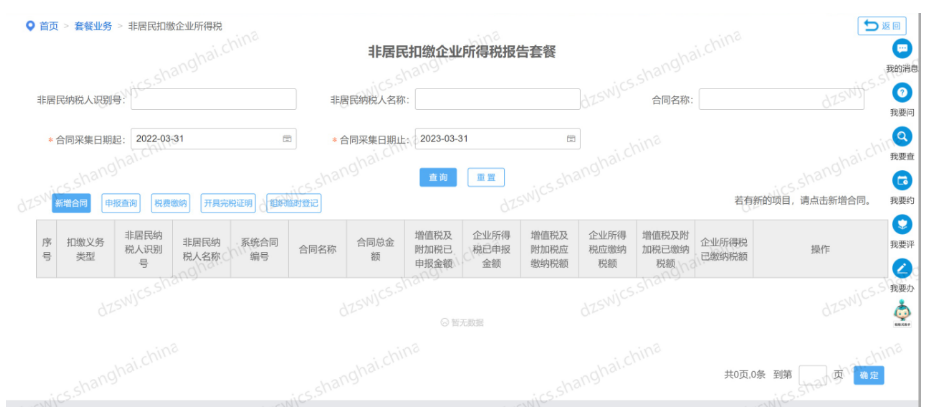
Task: Click 非居民扣缴企业所得税报告套餐 page title
Action: pos(462,52)
